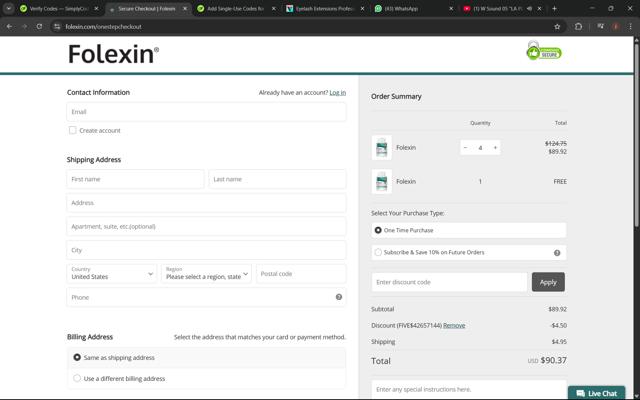Focus the First name field
Screen dimensions: 640x400
point(135,179)
